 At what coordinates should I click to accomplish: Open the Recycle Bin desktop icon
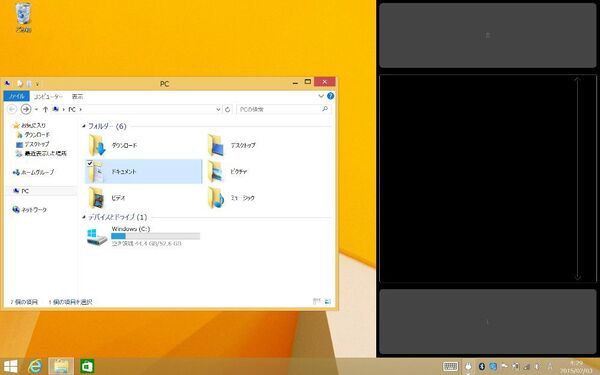24,18
